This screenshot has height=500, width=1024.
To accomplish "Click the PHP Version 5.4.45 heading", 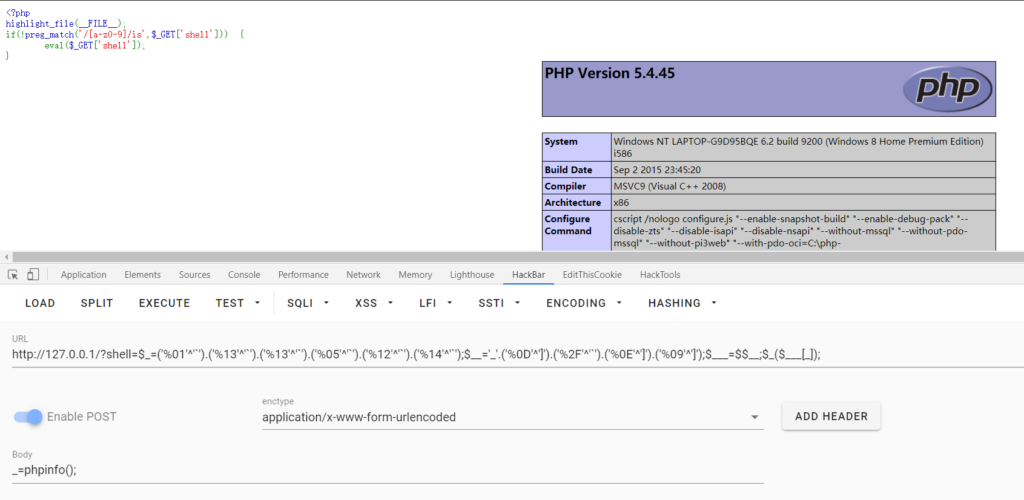I will point(610,74).
